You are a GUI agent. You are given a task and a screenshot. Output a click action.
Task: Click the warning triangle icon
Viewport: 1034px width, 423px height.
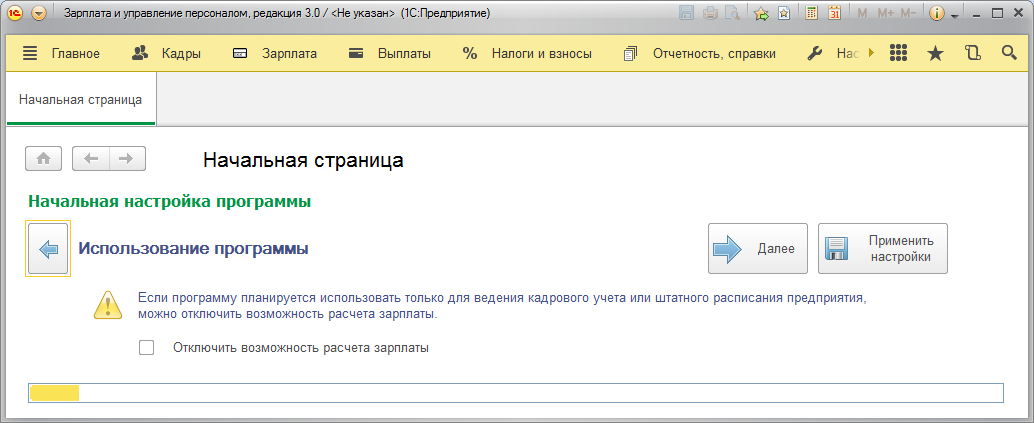tap(107, 304)
